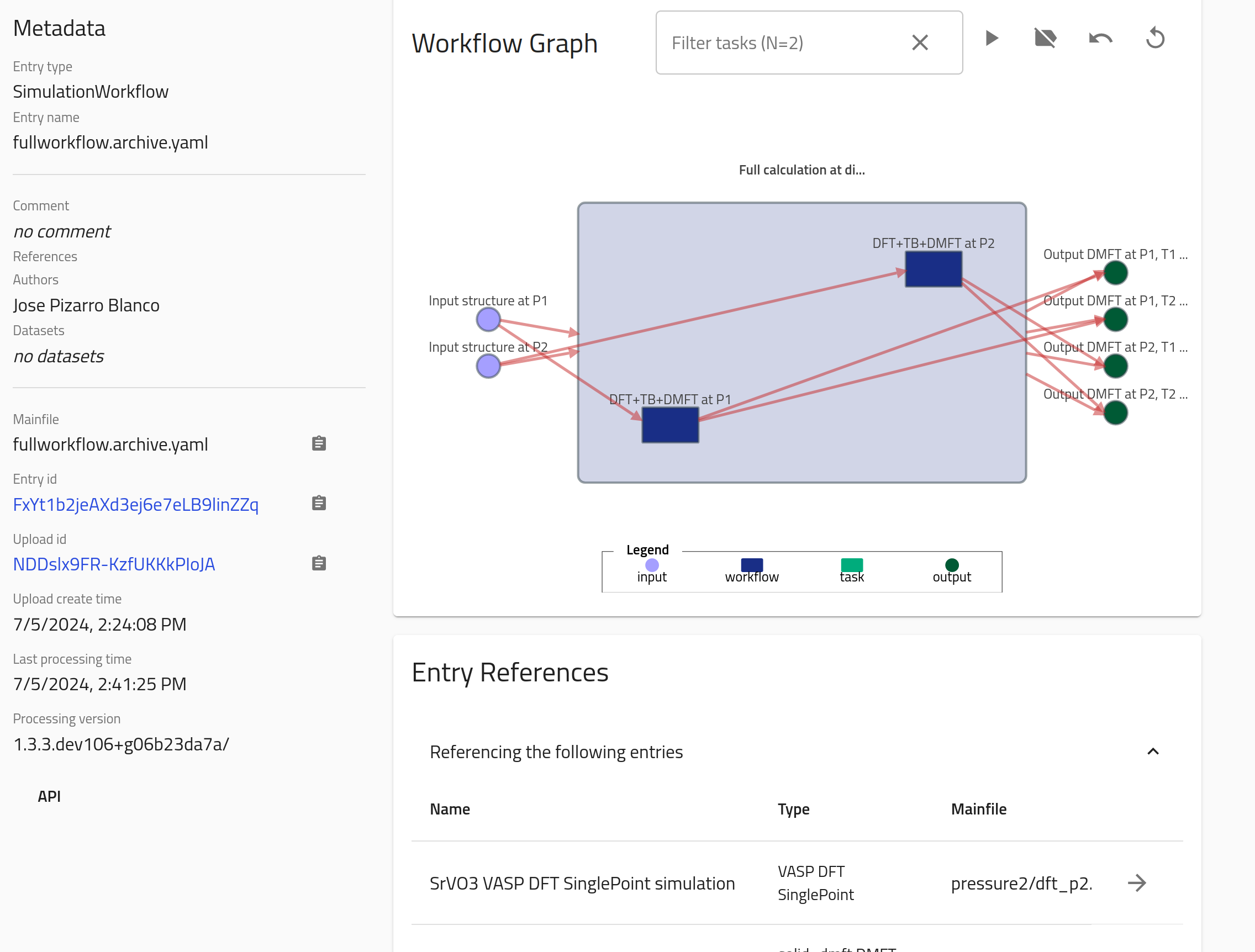Click upload create time 7/5/2024, 2:24:08 PM
This screenshot has height=952, width=1255.
[x=100, y=624]
